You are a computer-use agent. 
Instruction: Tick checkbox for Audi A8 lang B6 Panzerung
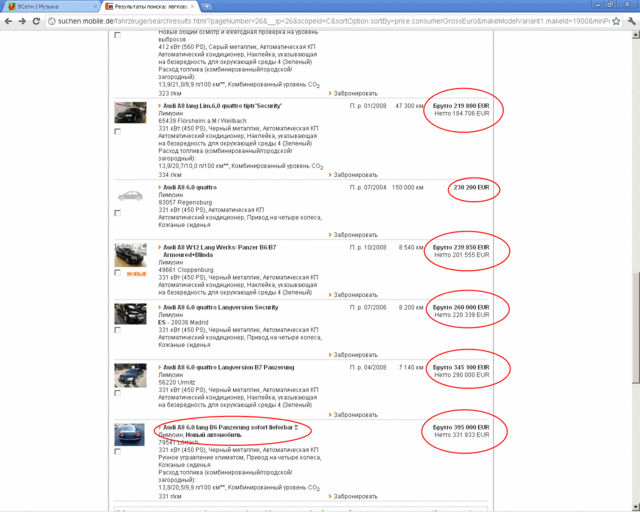pyautogui.click(x=118, y=451)
